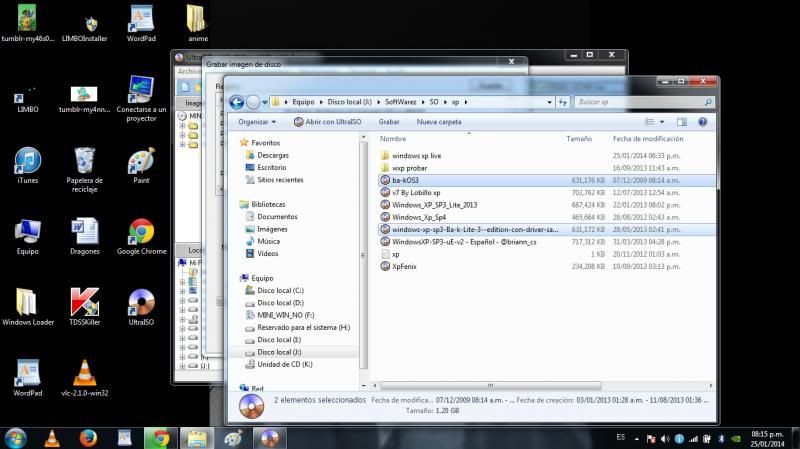800x449 pixels.
Task: Sort by Fecha de modificación header
Action: (648, 139)
